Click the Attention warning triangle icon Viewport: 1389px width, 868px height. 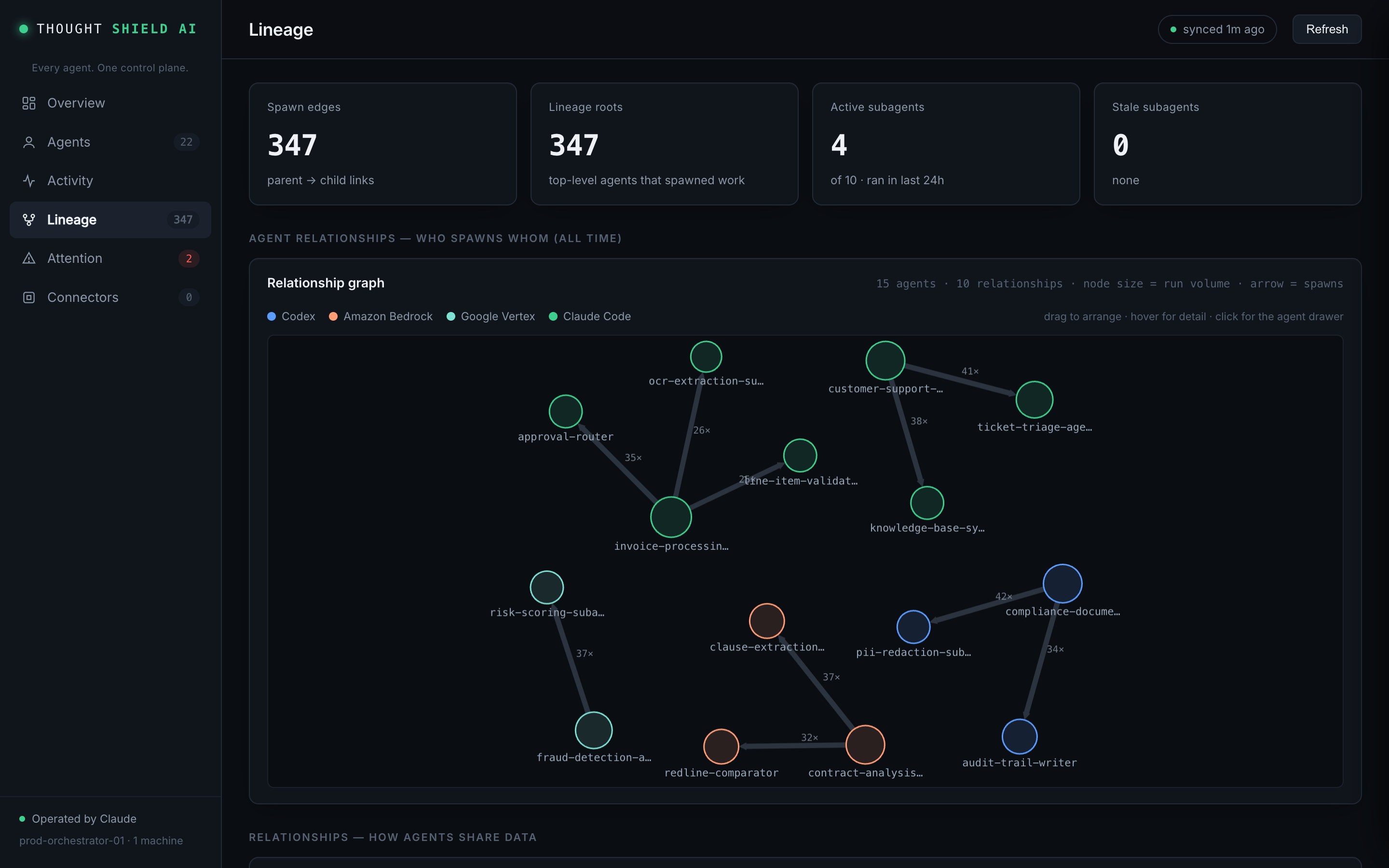(29, 258)
